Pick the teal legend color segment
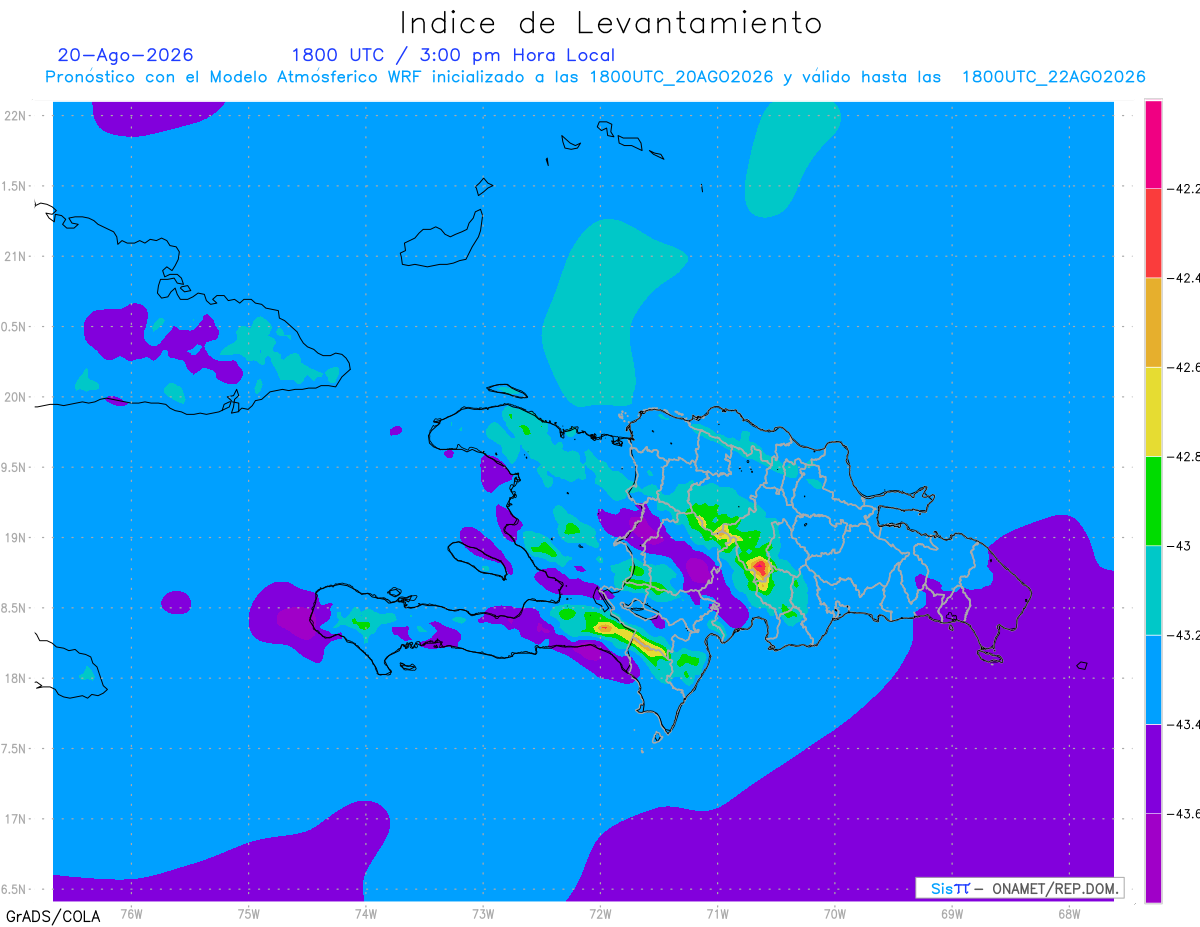The width and height of the screenshot is (1200, 927). coord(1153,590)
